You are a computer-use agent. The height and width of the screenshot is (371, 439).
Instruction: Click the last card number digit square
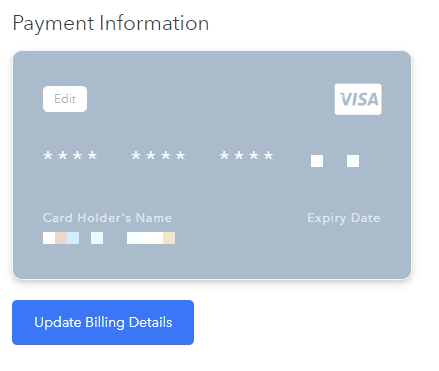[x=353, y=161]
